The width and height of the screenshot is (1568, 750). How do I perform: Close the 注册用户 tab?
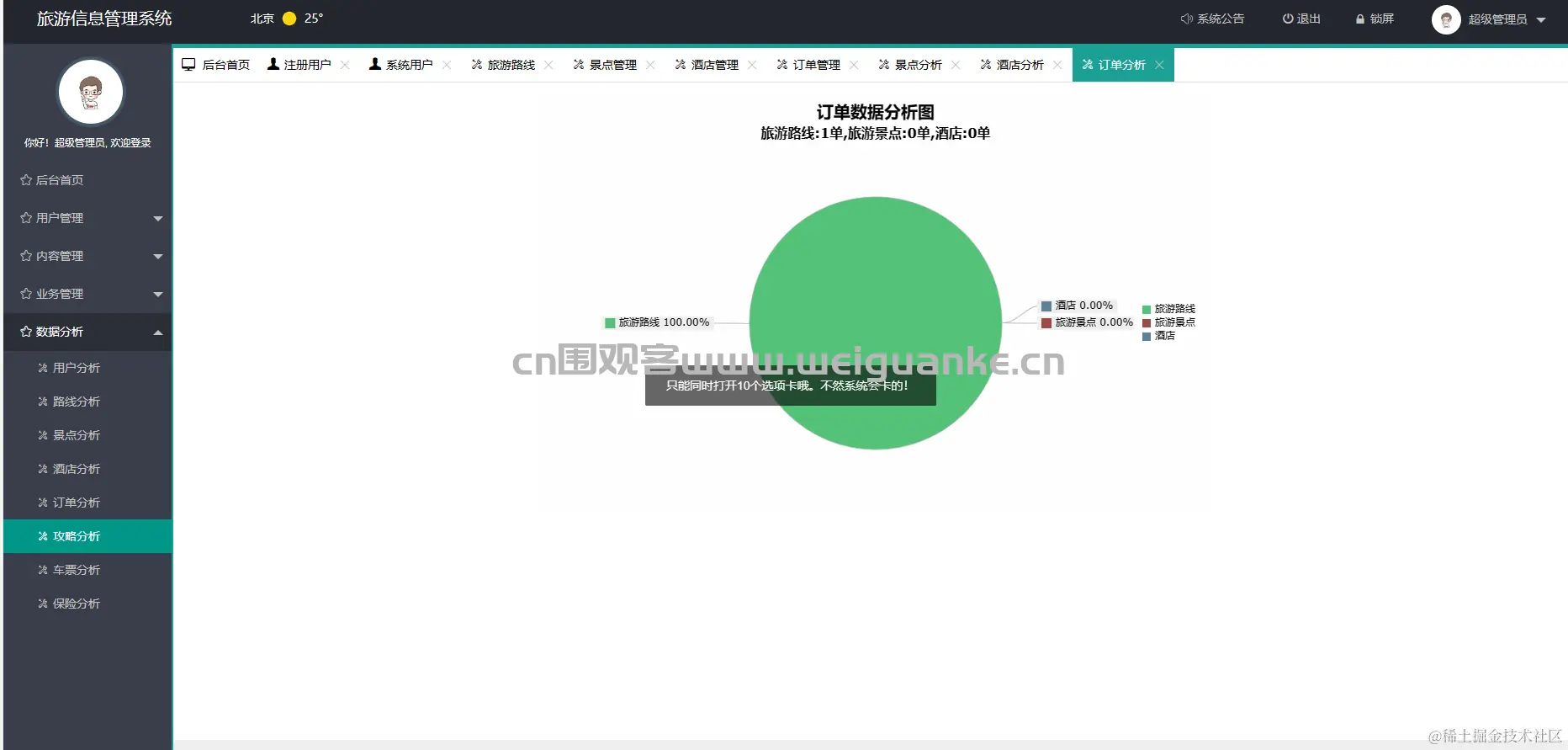[345, 65]
